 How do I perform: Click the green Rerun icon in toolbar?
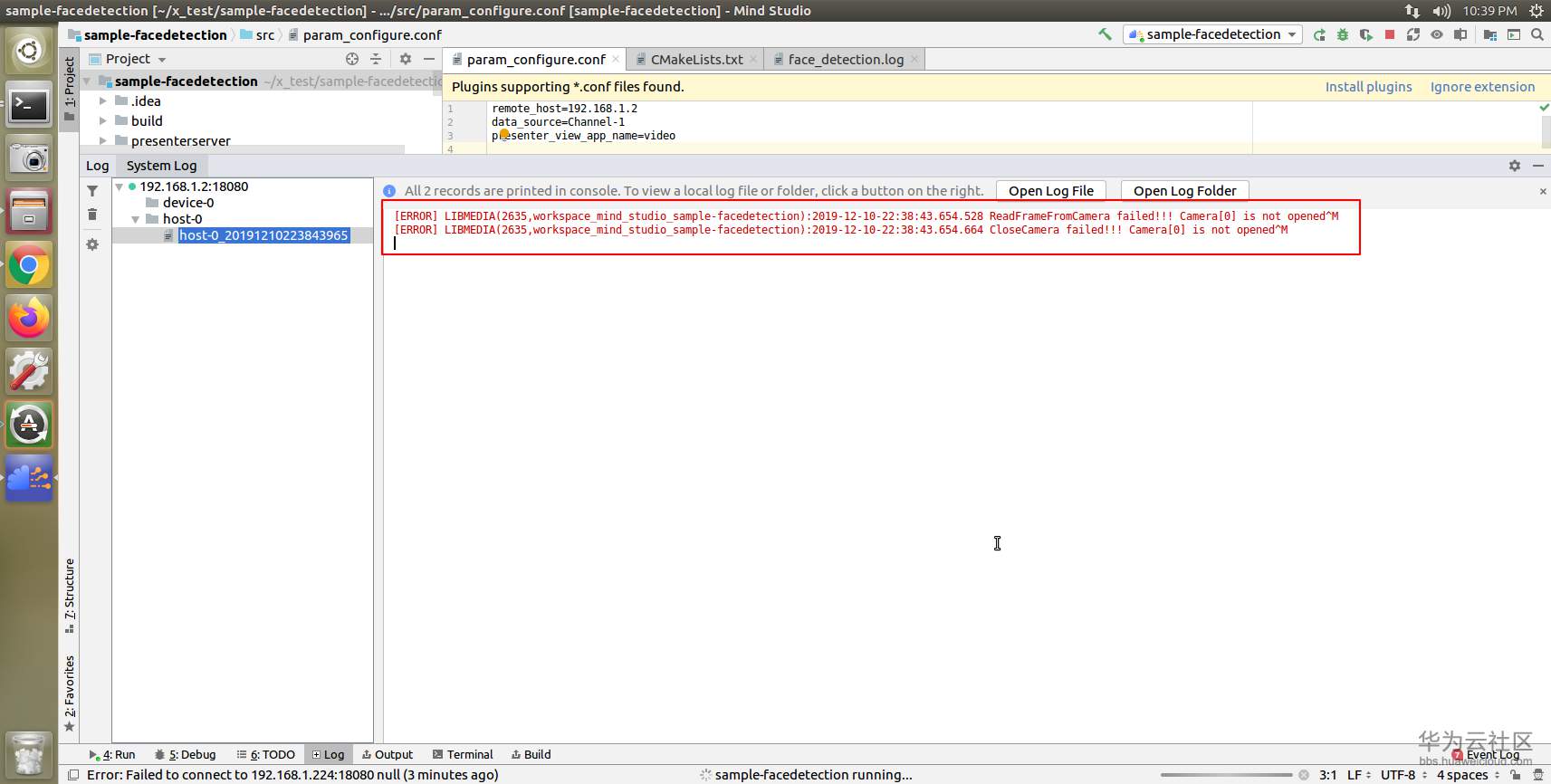pyautogui.click(x=1319, y=34)
